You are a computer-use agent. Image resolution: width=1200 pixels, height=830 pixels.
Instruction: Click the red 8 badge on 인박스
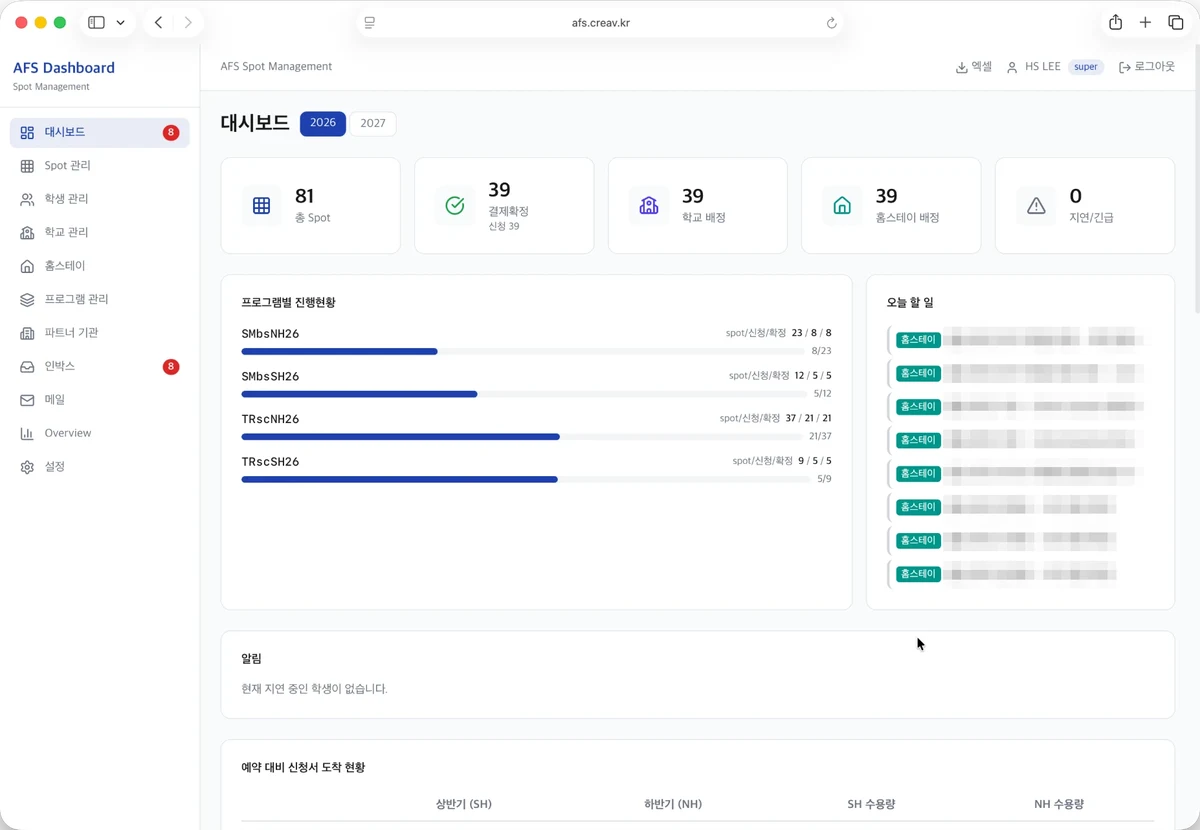pyautogui.click(x=171, y=367)
